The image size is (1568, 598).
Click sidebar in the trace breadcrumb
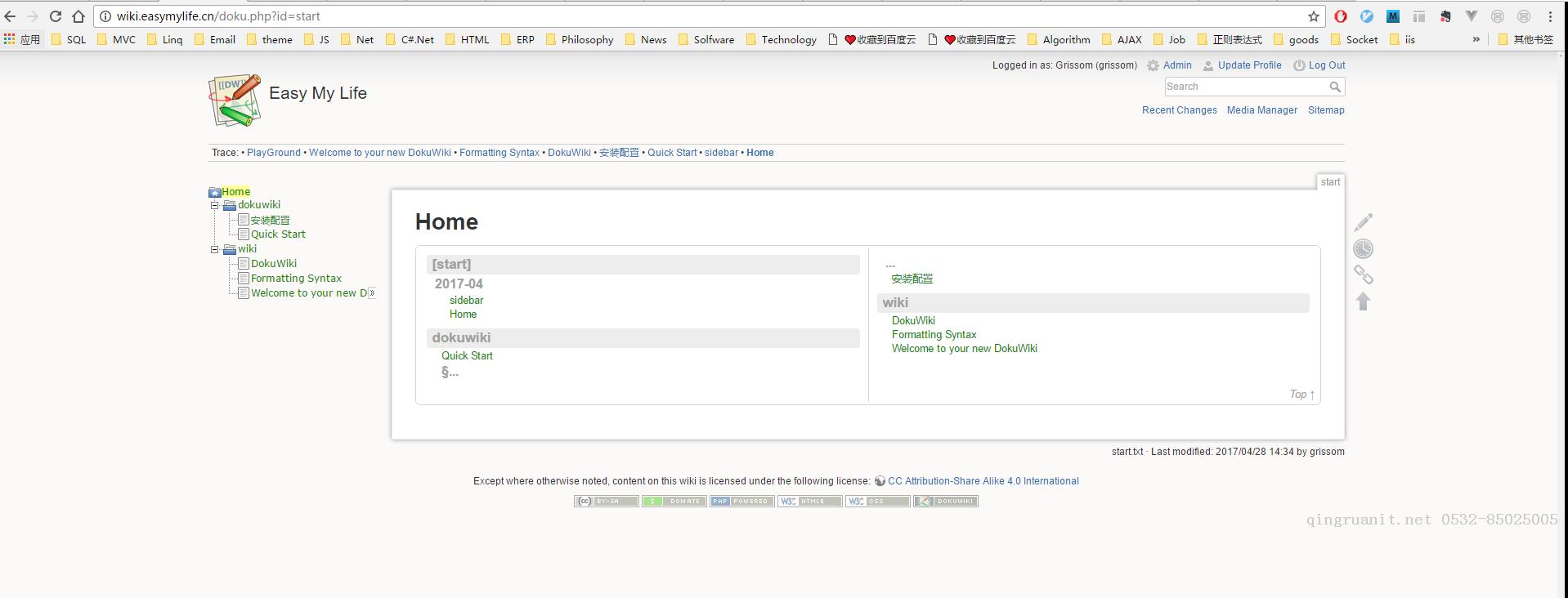tap(721, 153)
